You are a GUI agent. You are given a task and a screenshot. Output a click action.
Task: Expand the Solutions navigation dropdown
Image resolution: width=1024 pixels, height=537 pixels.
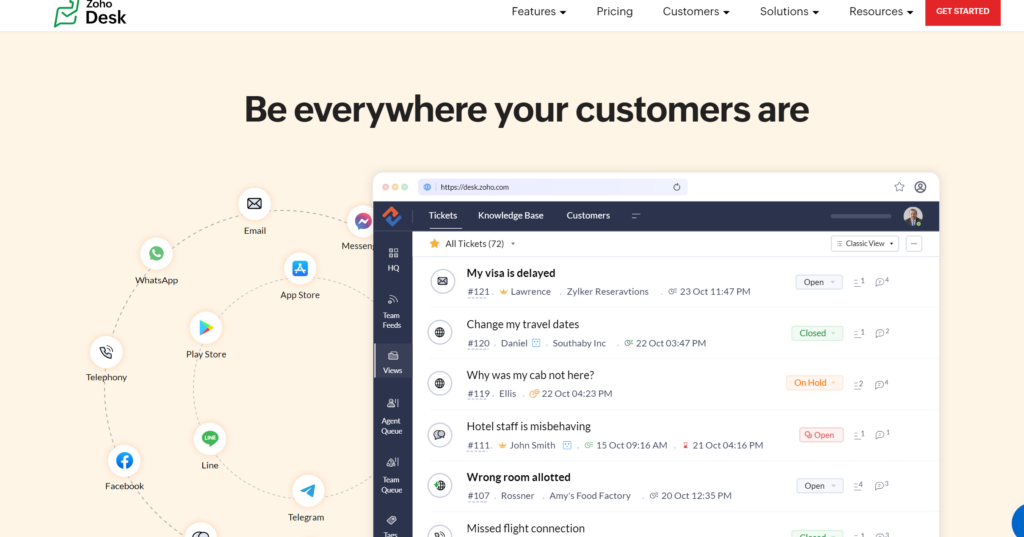(788, 12)
